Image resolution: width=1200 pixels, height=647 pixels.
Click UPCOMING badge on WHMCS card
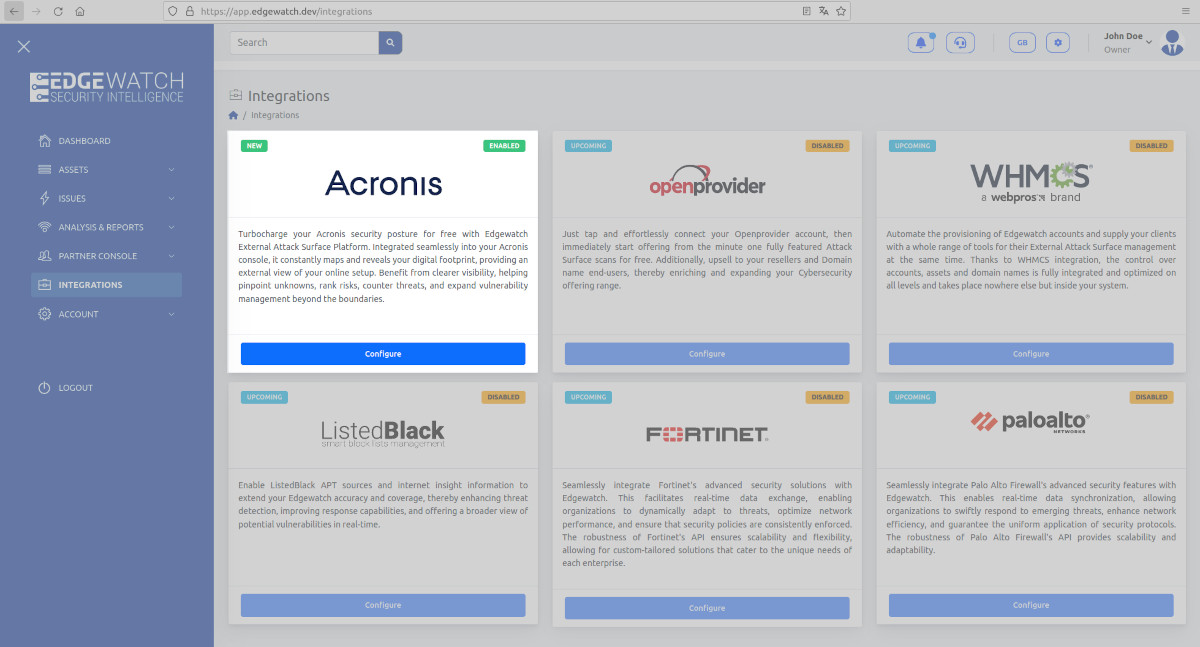912,146
